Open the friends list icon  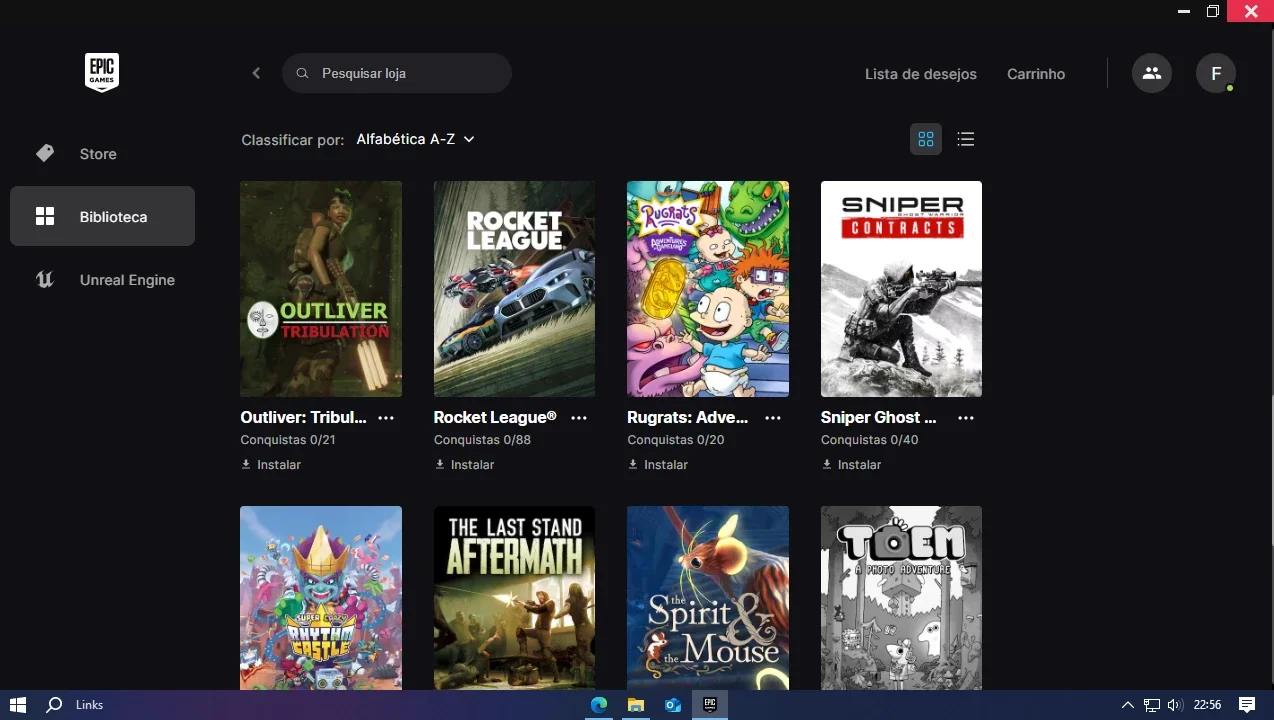(x=1152, y=73)
